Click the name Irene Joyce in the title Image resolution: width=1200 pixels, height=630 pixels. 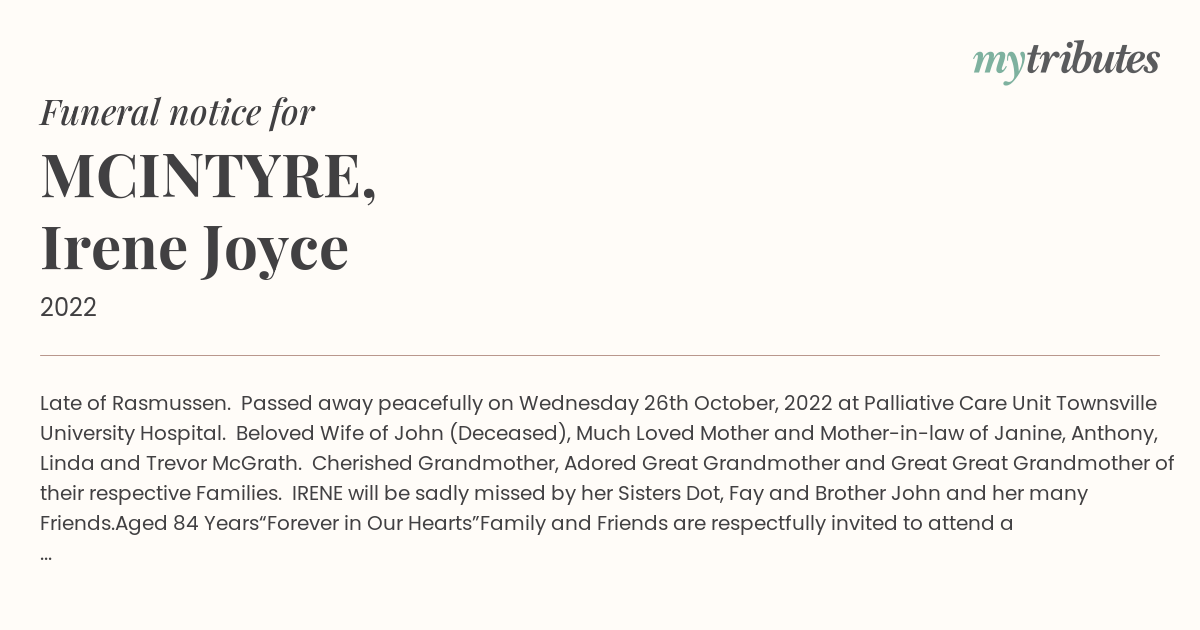tap(194, 247)
